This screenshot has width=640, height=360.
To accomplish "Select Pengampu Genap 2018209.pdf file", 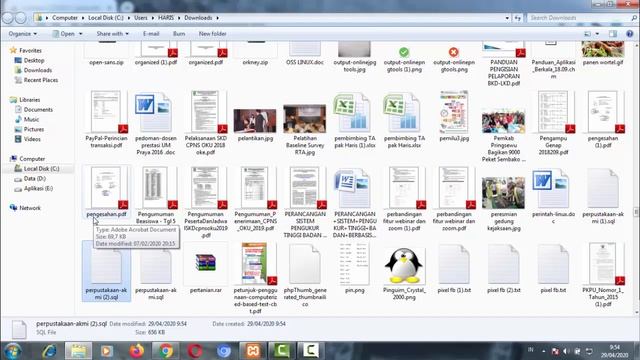I will [553, 122].
